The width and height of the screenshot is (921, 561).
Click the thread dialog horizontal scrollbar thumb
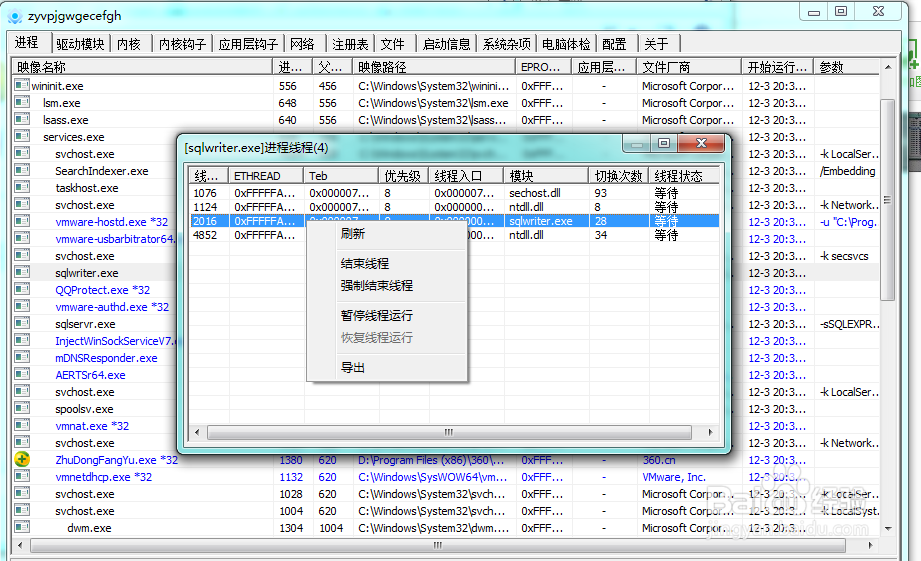tap(449, 432)
